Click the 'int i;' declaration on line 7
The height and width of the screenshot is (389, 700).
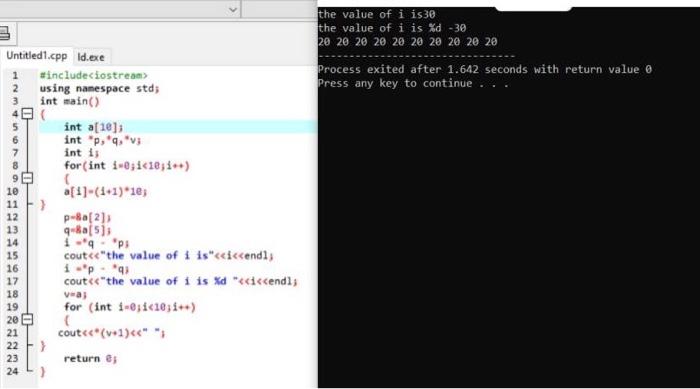pos(81,153)
